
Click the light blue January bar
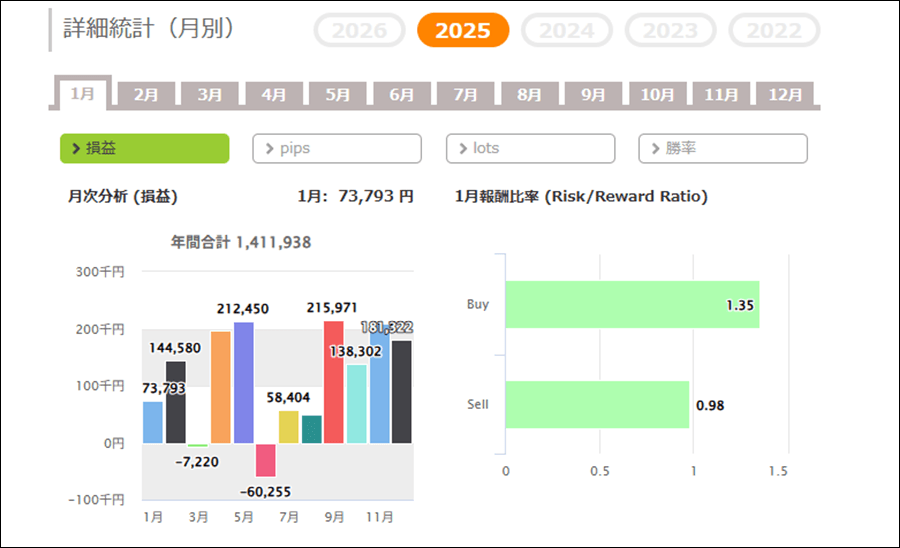152,422
